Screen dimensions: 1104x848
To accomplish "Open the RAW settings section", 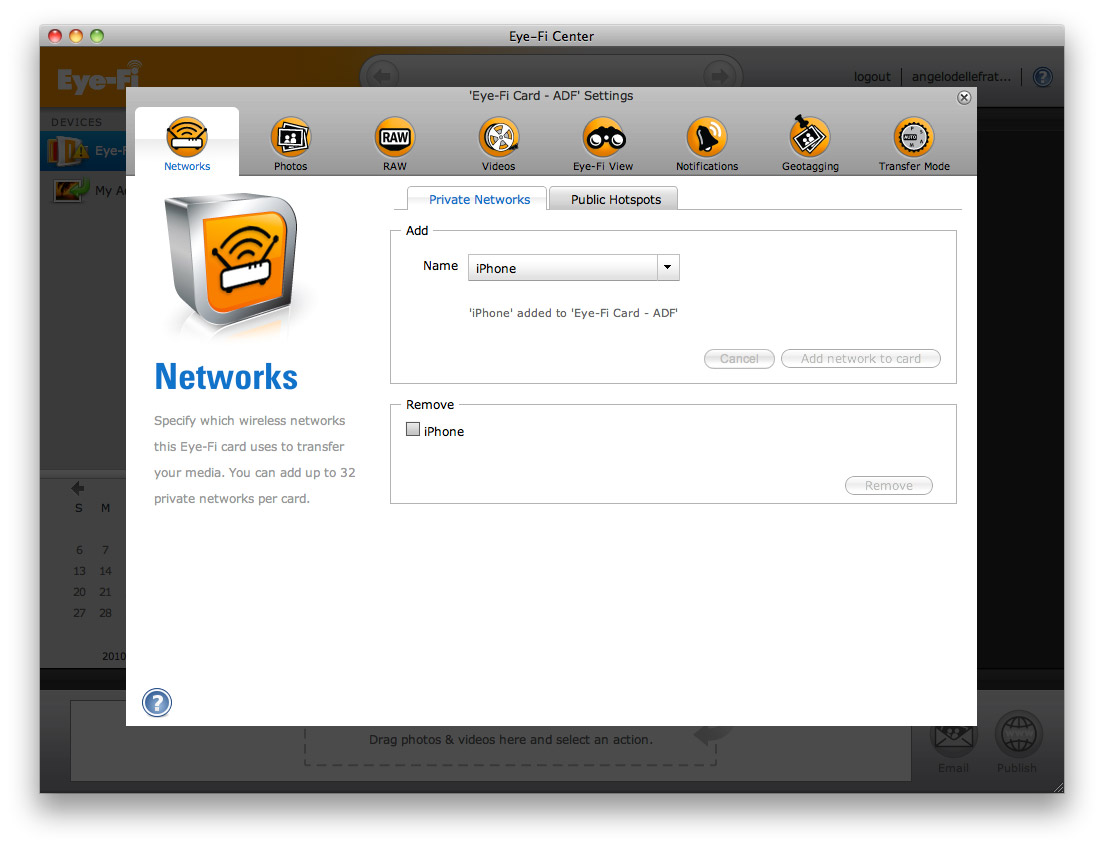I will [x=394, y=144].
